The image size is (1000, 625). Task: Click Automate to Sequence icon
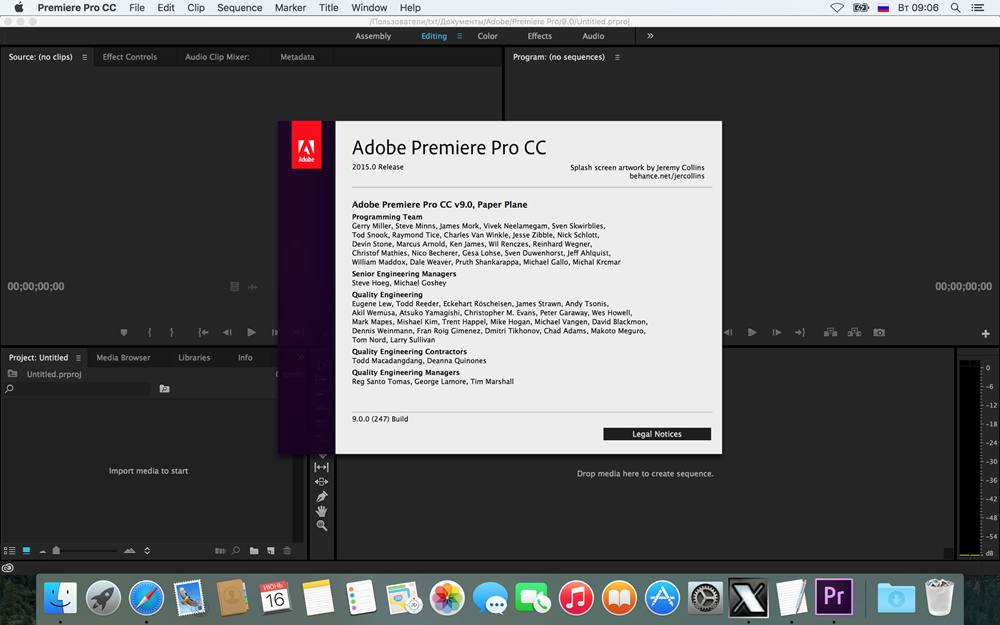point(220,550)
